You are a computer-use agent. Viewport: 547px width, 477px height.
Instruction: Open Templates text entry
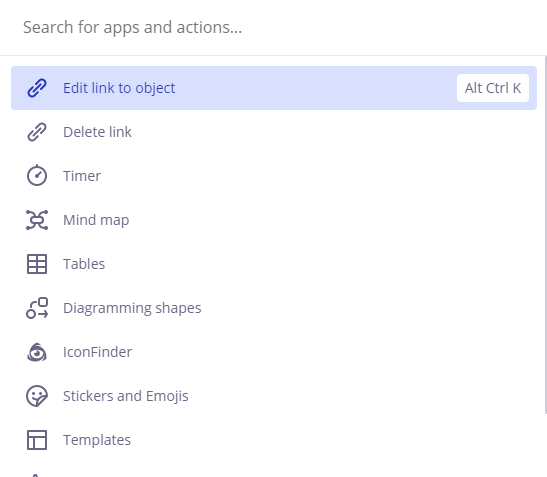click(97, 440)
